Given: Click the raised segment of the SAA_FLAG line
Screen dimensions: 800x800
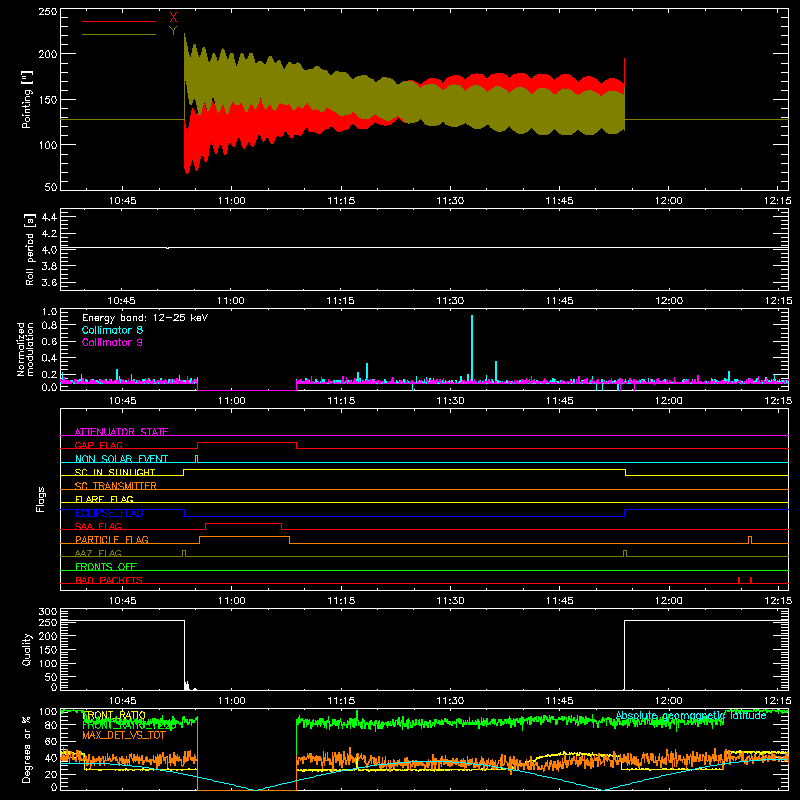Looking at the screenshot, I should coord(243,523).
